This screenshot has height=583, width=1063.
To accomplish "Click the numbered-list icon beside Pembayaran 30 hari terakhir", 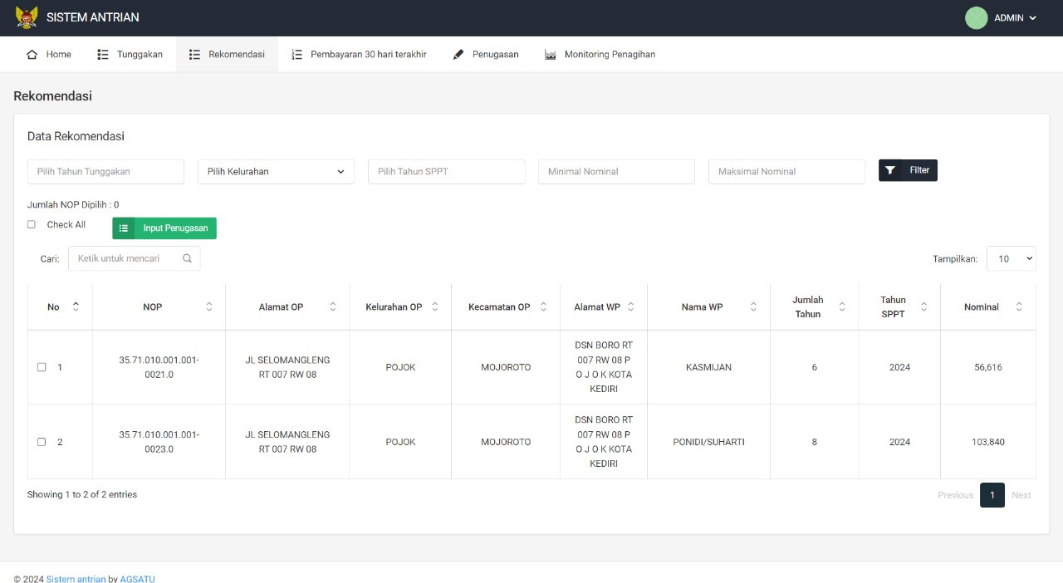I will 297,54.
